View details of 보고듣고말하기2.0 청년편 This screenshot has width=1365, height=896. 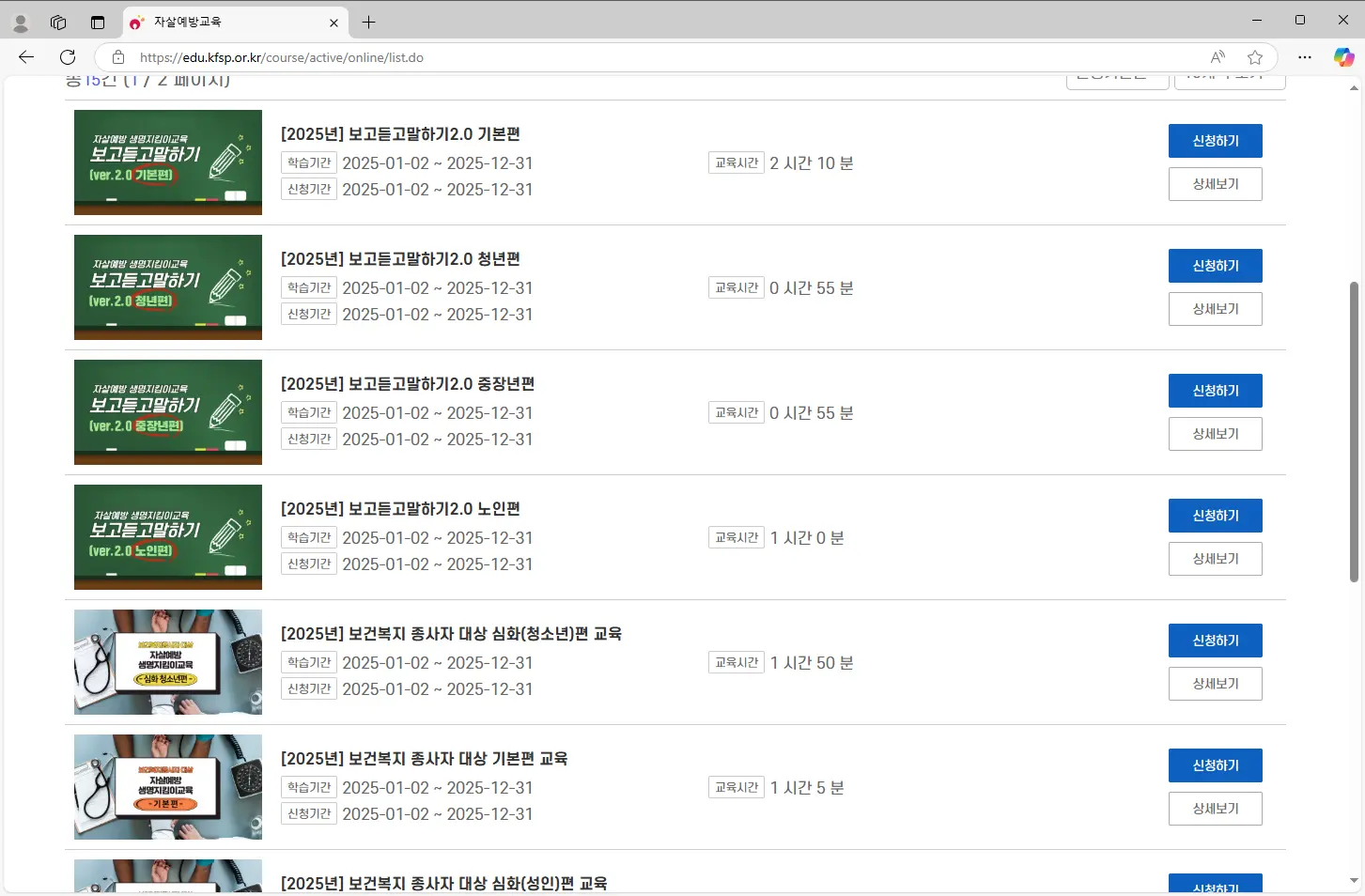tap(1215, 309)
